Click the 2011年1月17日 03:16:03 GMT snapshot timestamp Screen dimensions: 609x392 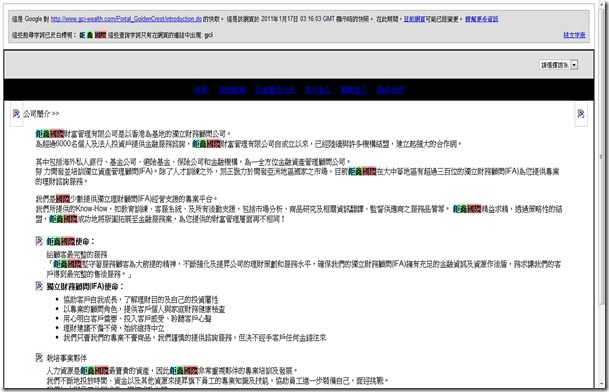pyautogui.click(x=298, y=19)
